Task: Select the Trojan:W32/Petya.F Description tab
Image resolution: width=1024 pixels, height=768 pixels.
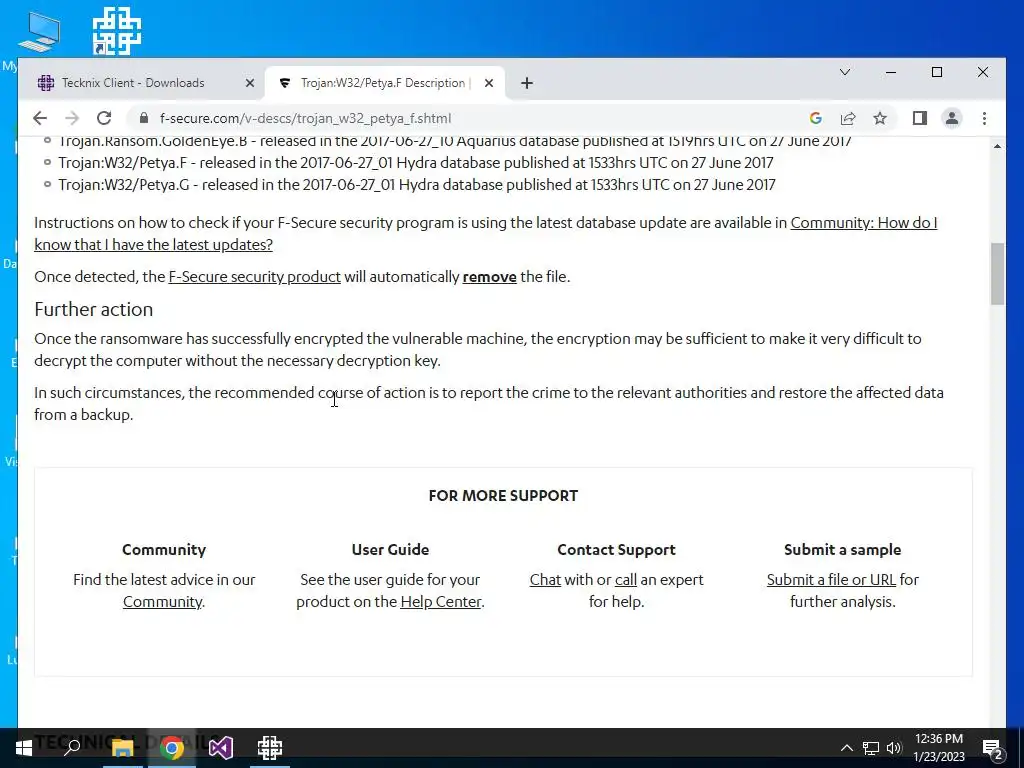Action: coord(384,83)
